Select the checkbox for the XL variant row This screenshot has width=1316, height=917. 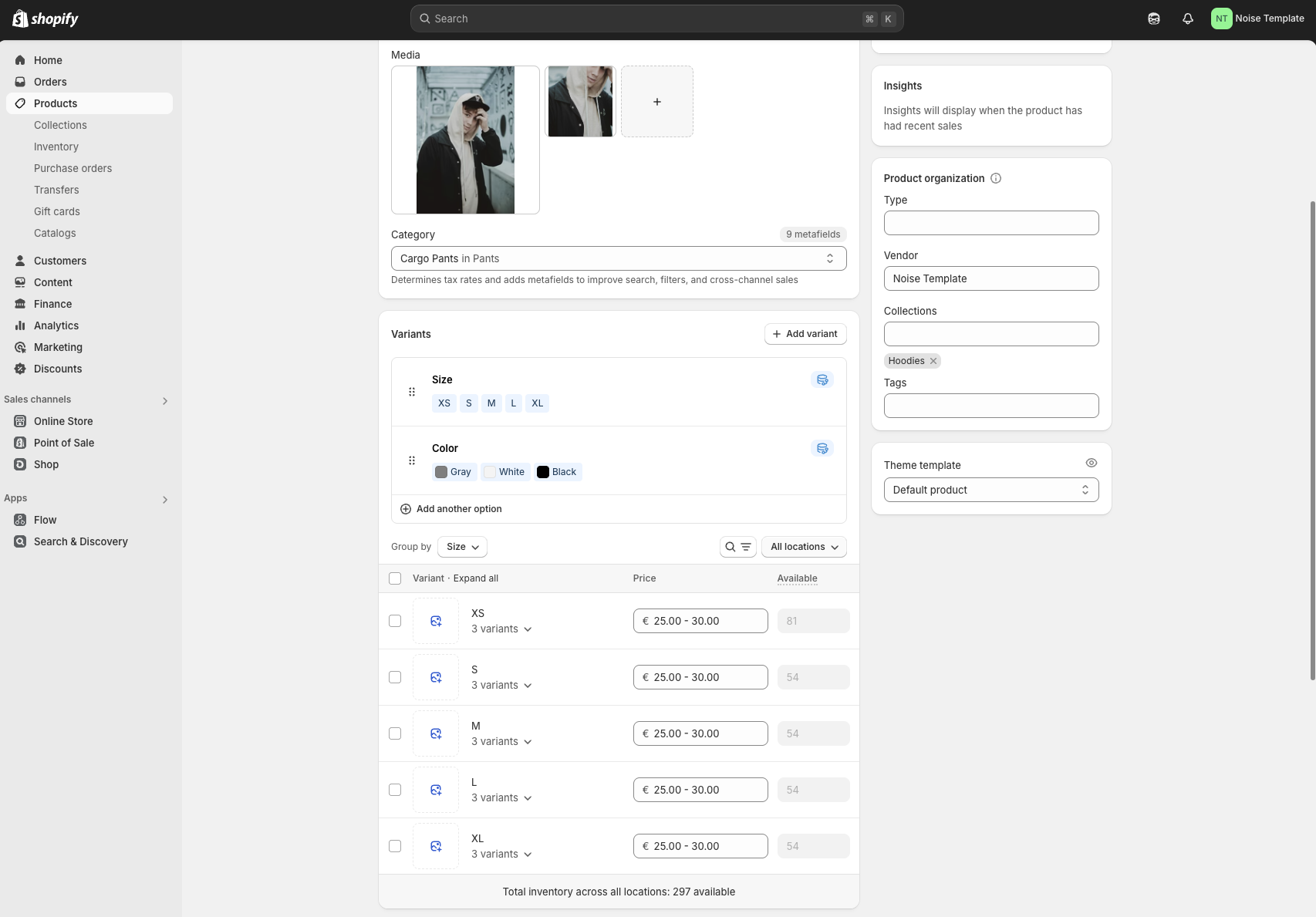(x=395, y=846)
